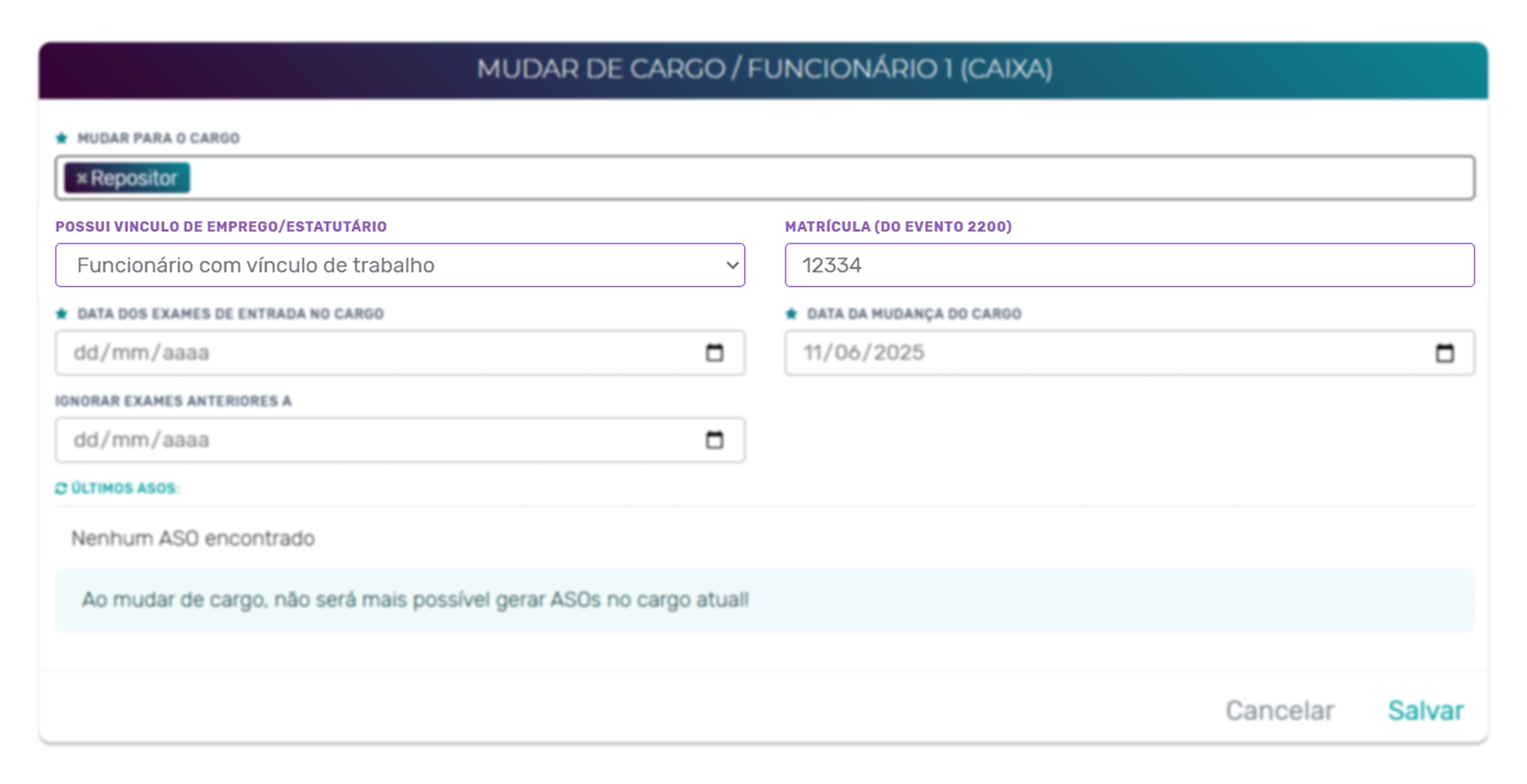Image resolution: width=1527 pixels, height=784 pixels.
Task: Click the 11/06/2025 date field
Action: tap(1130, 353)
